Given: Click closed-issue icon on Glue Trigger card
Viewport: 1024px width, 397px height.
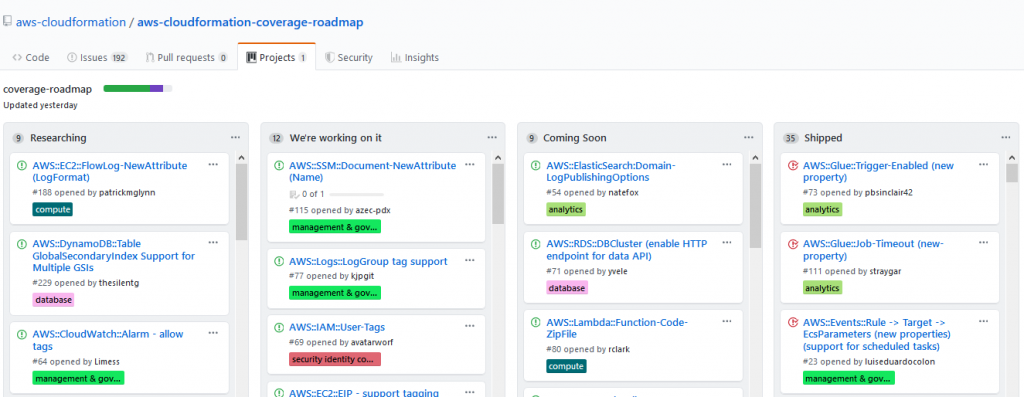Looking at the screenshot, I should point(793,166).
